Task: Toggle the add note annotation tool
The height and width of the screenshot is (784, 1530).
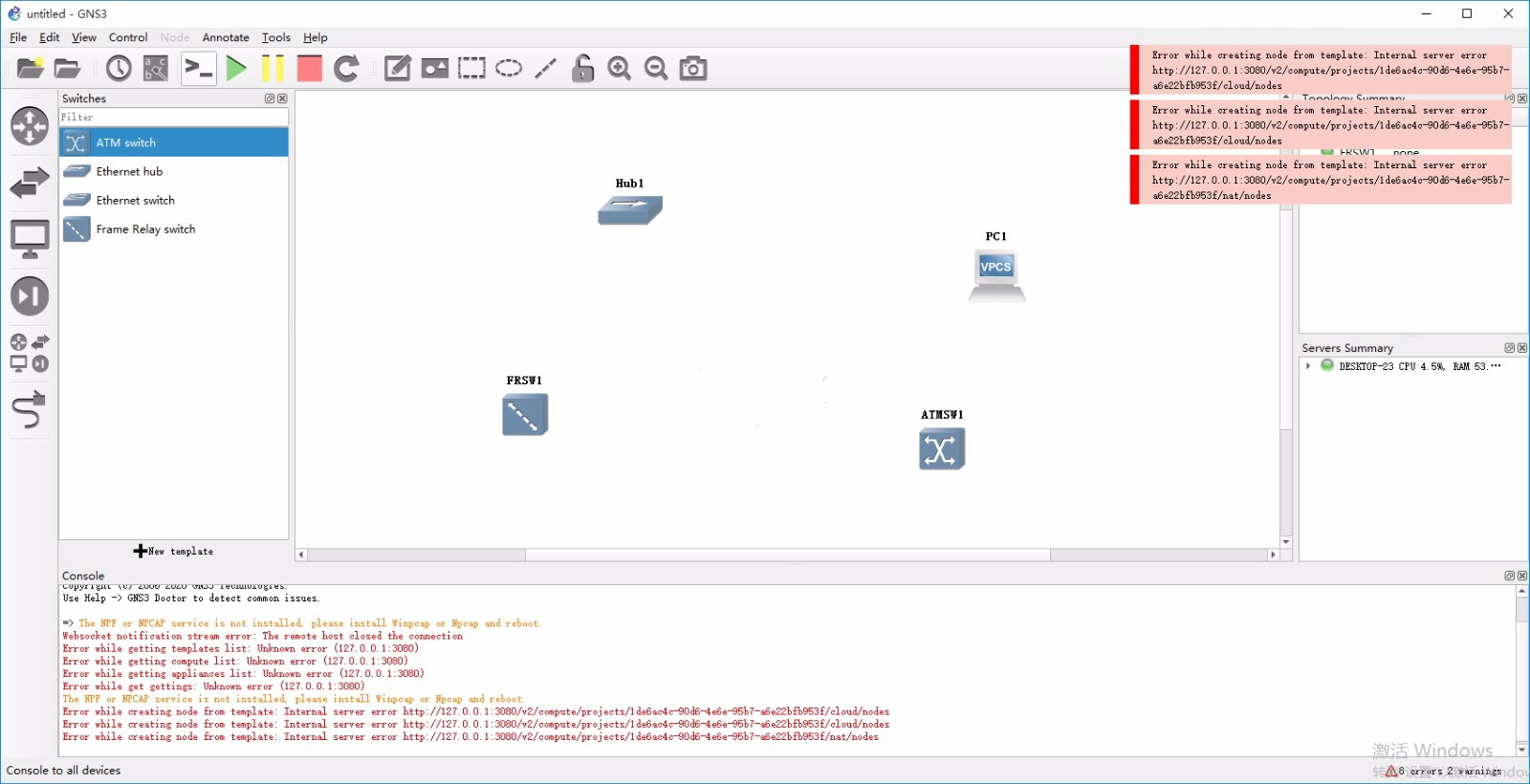Action: tap(397, 68)
